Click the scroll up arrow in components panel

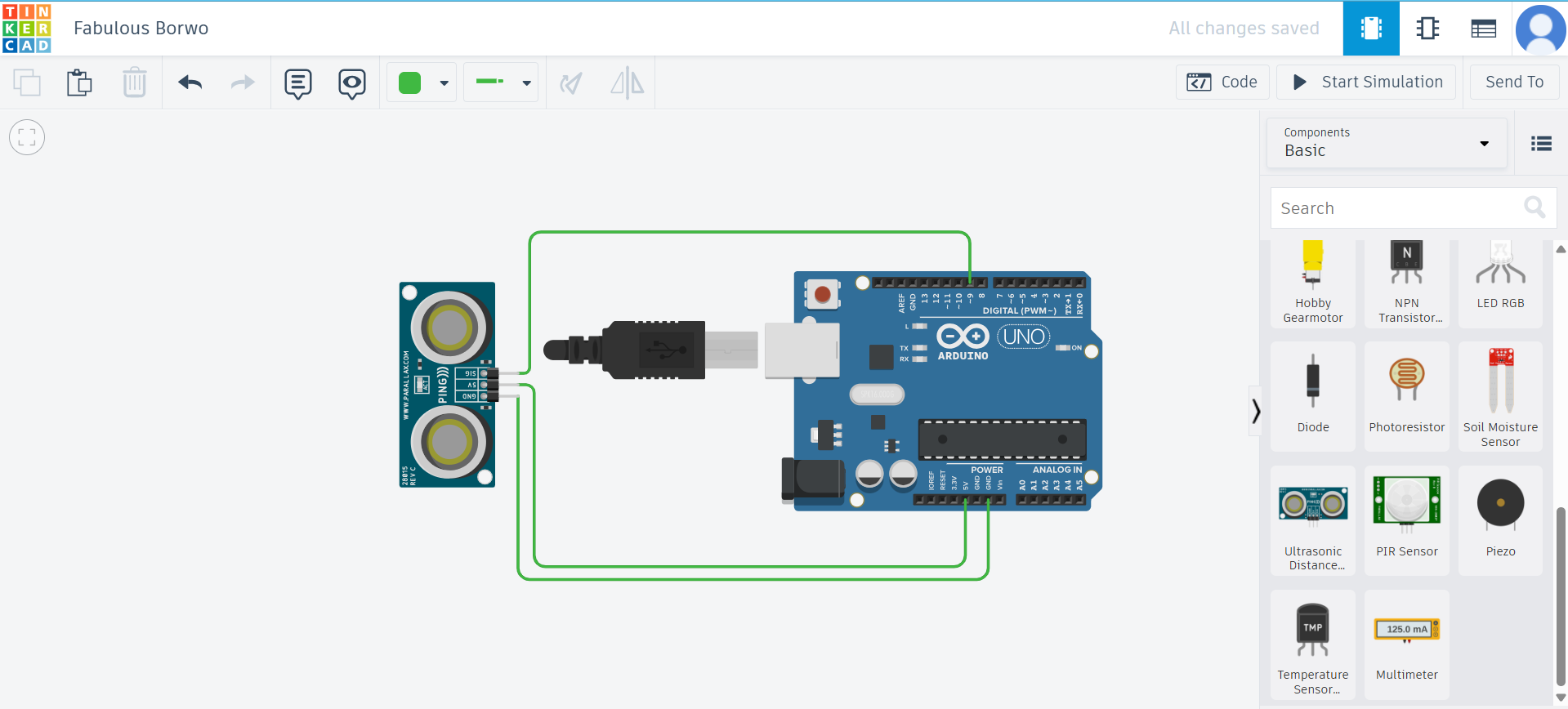pyautogui.click(x=1561, y=249)
